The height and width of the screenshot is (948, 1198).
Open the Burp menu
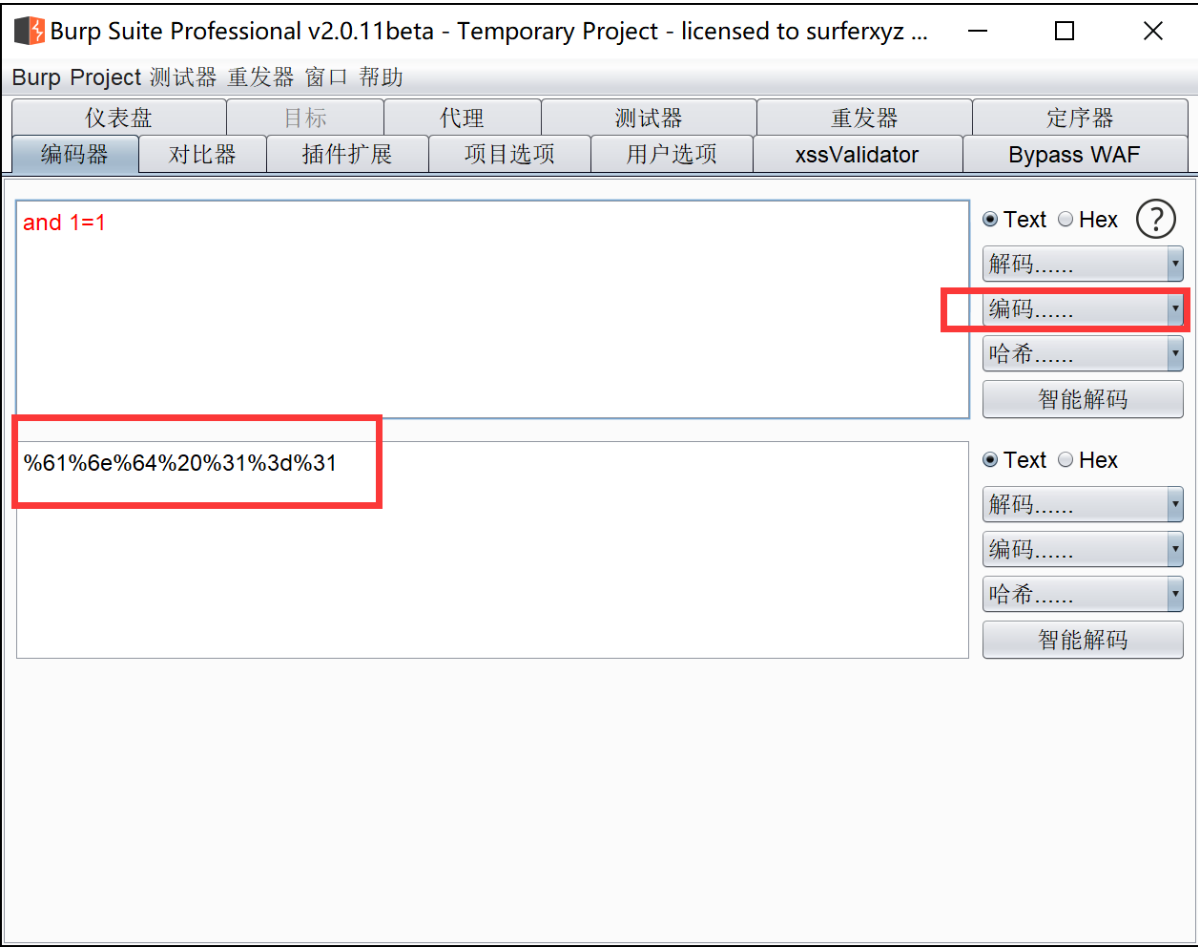tap(36, 77)
